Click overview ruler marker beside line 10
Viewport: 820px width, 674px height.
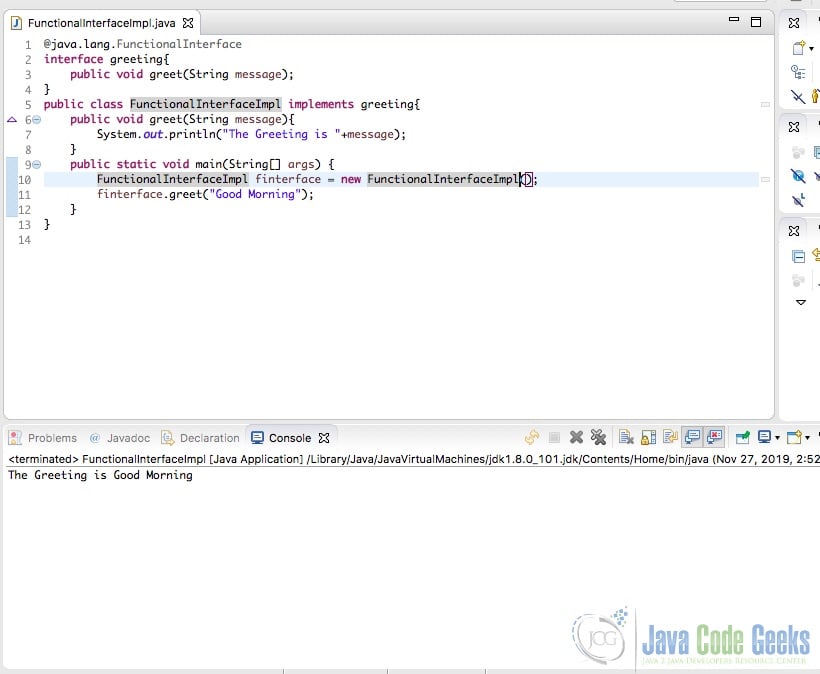click(x=765, y=179)
